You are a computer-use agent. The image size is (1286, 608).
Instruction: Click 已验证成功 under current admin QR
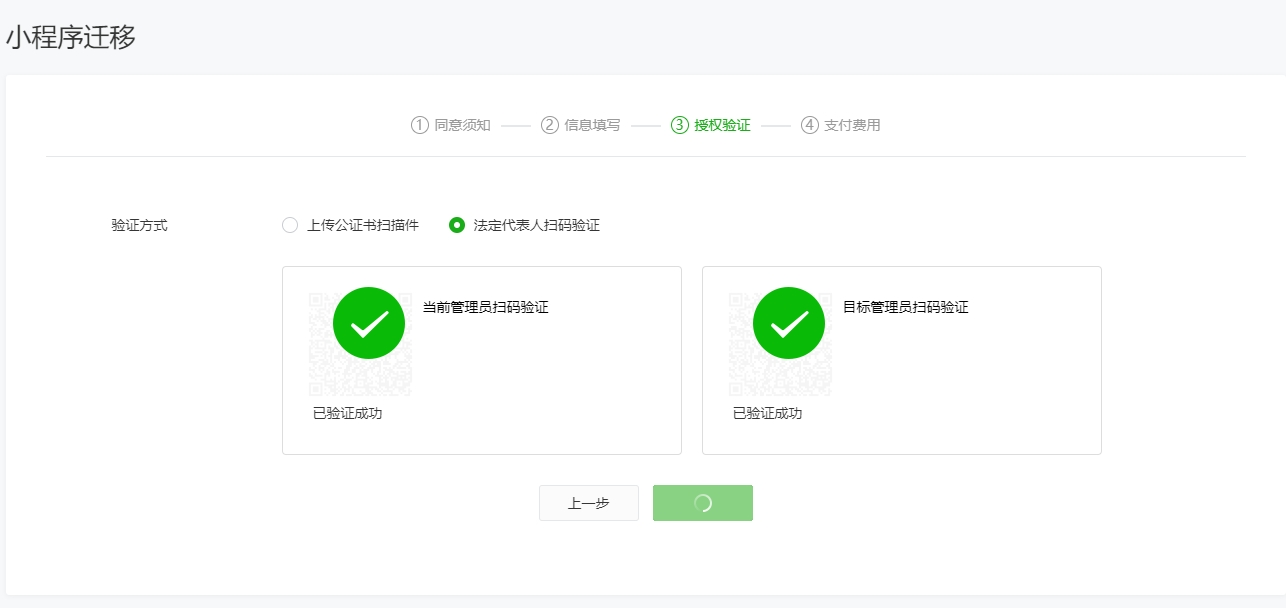pos(347,413)
